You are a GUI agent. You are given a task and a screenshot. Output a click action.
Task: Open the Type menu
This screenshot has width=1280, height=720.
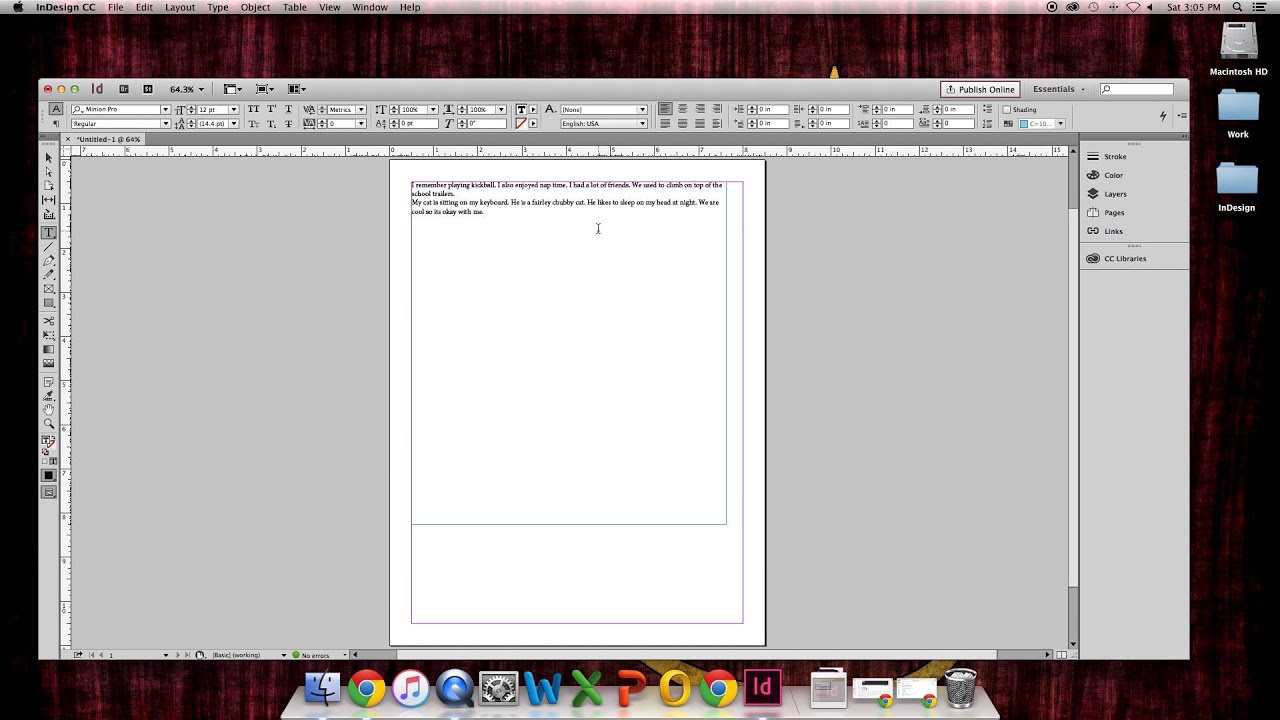click(x=218, y=7)
